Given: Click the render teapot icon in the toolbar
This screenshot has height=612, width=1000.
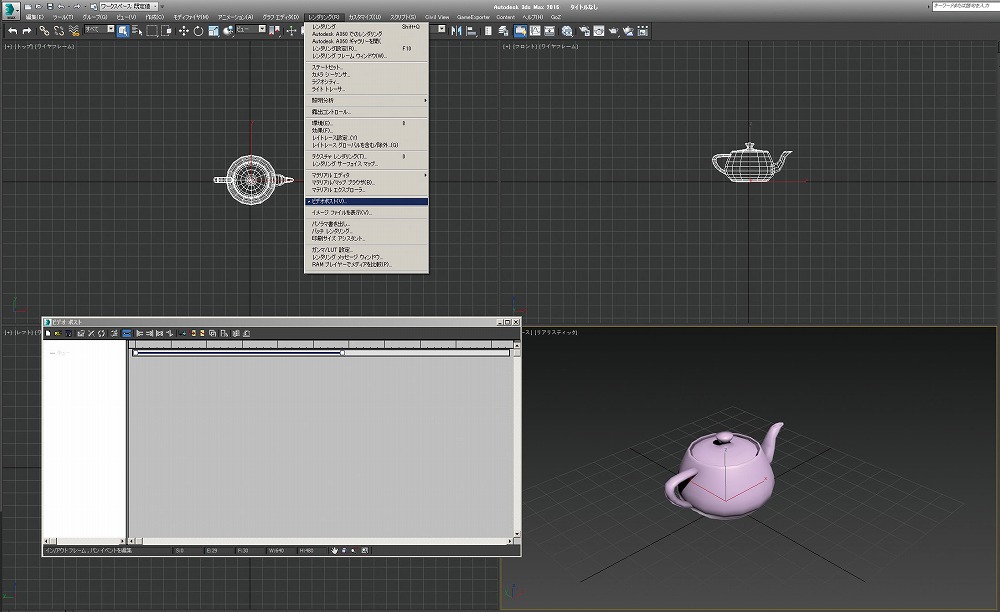Looking at the screenshot, I should [x=614, y=31].
